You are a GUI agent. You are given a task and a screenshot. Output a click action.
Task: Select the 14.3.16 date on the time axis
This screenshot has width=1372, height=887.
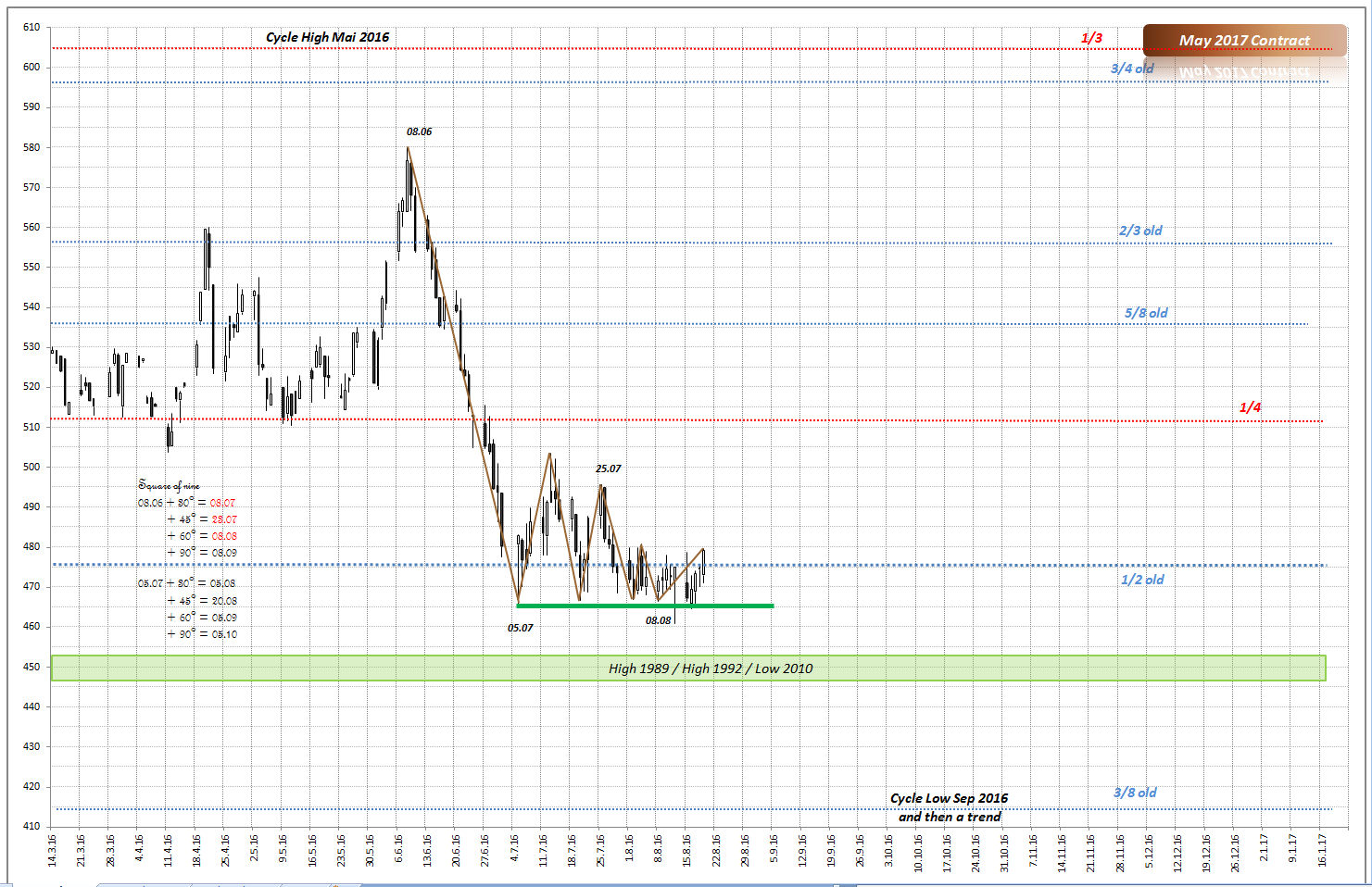click(52, 850)
